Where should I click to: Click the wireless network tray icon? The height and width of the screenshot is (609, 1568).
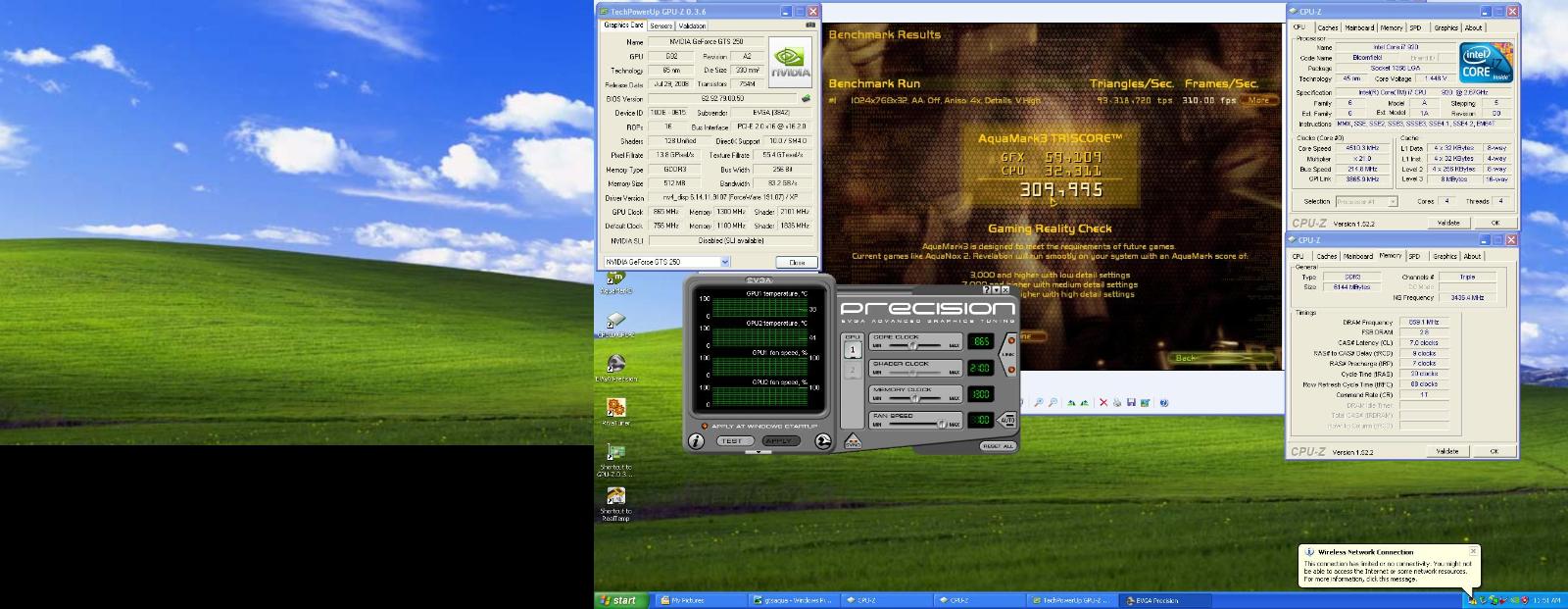coord(1475,600)
